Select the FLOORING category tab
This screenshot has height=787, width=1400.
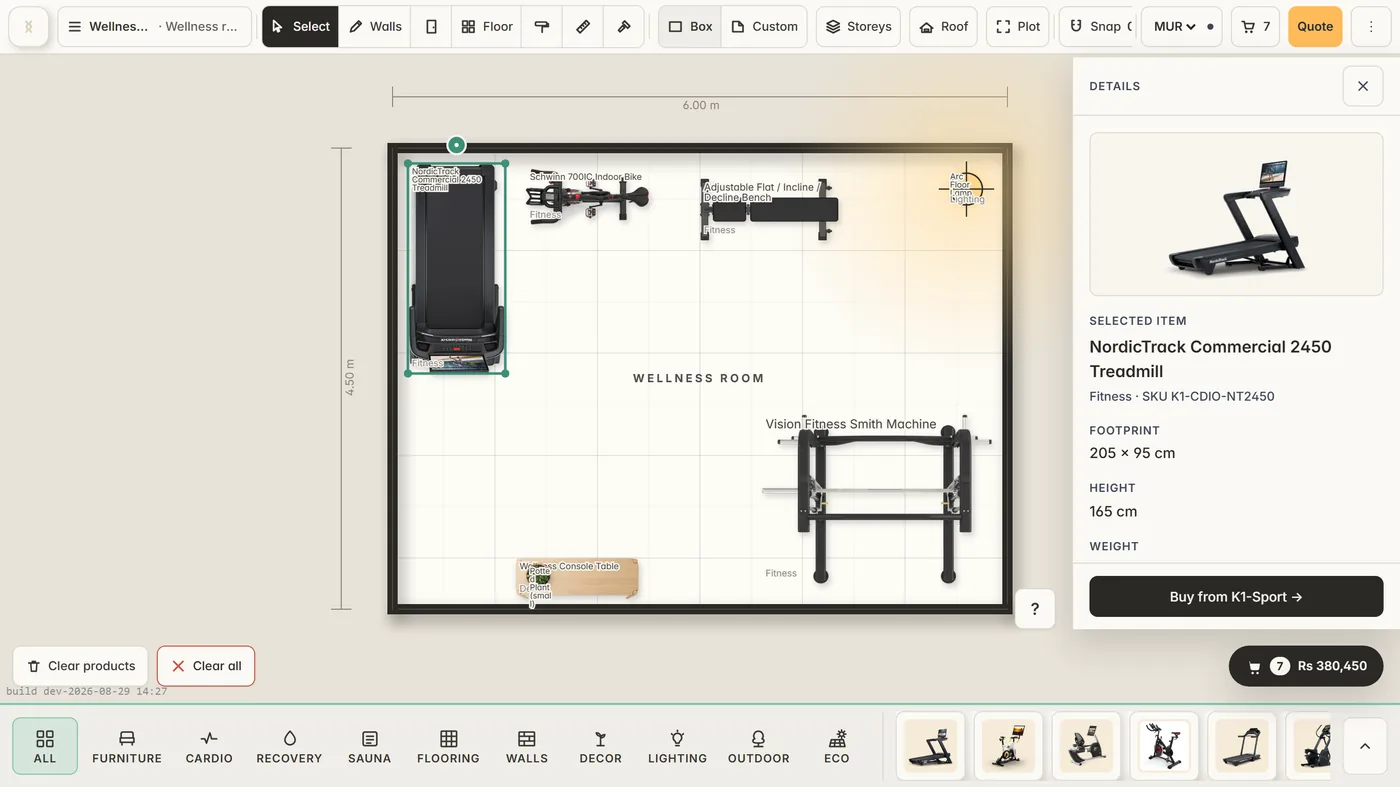click(448, 746)
